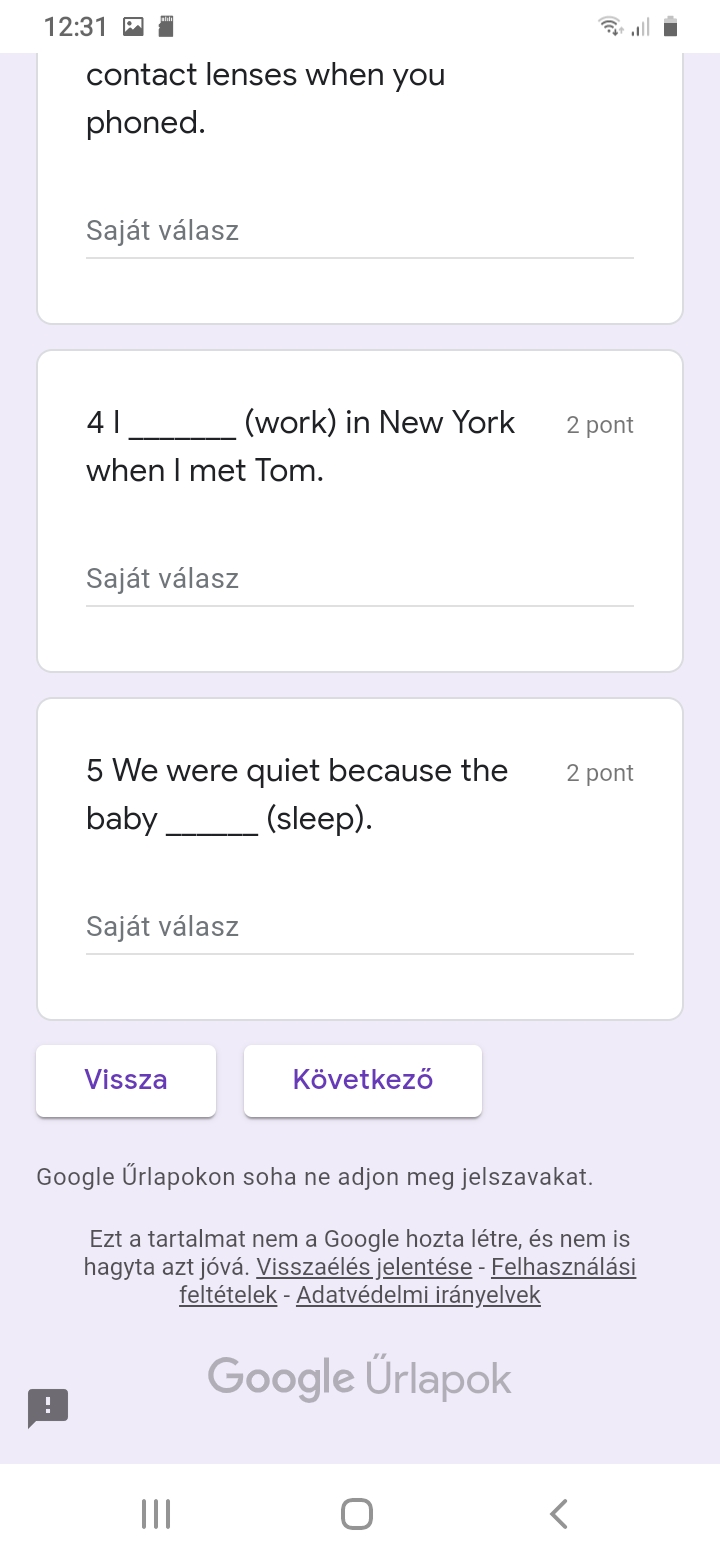Focus the answer field for question 4
Viewport: 720px width, 1560px height.
pos(360,579)
